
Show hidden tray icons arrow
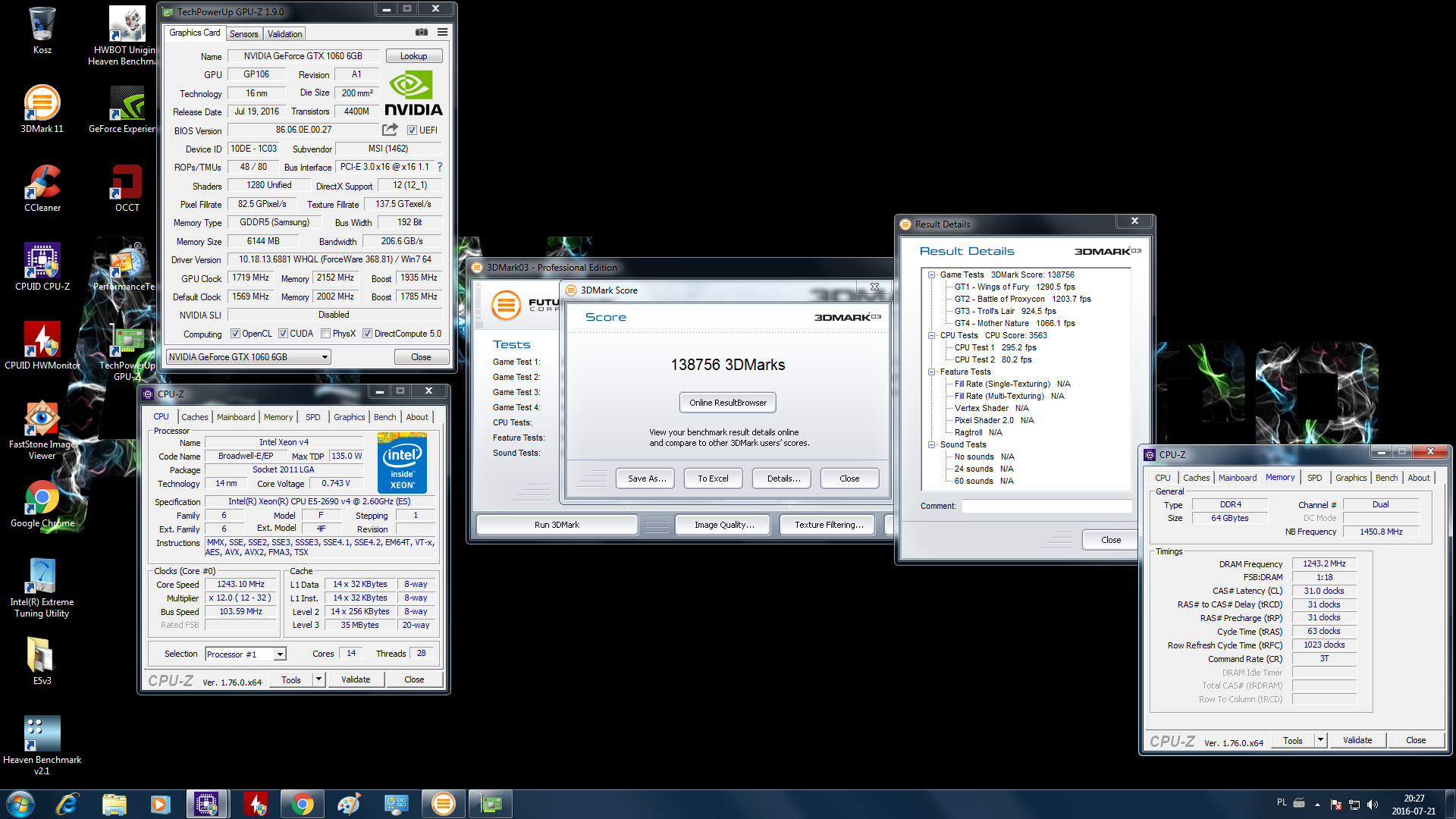[x=1317, y=805]
